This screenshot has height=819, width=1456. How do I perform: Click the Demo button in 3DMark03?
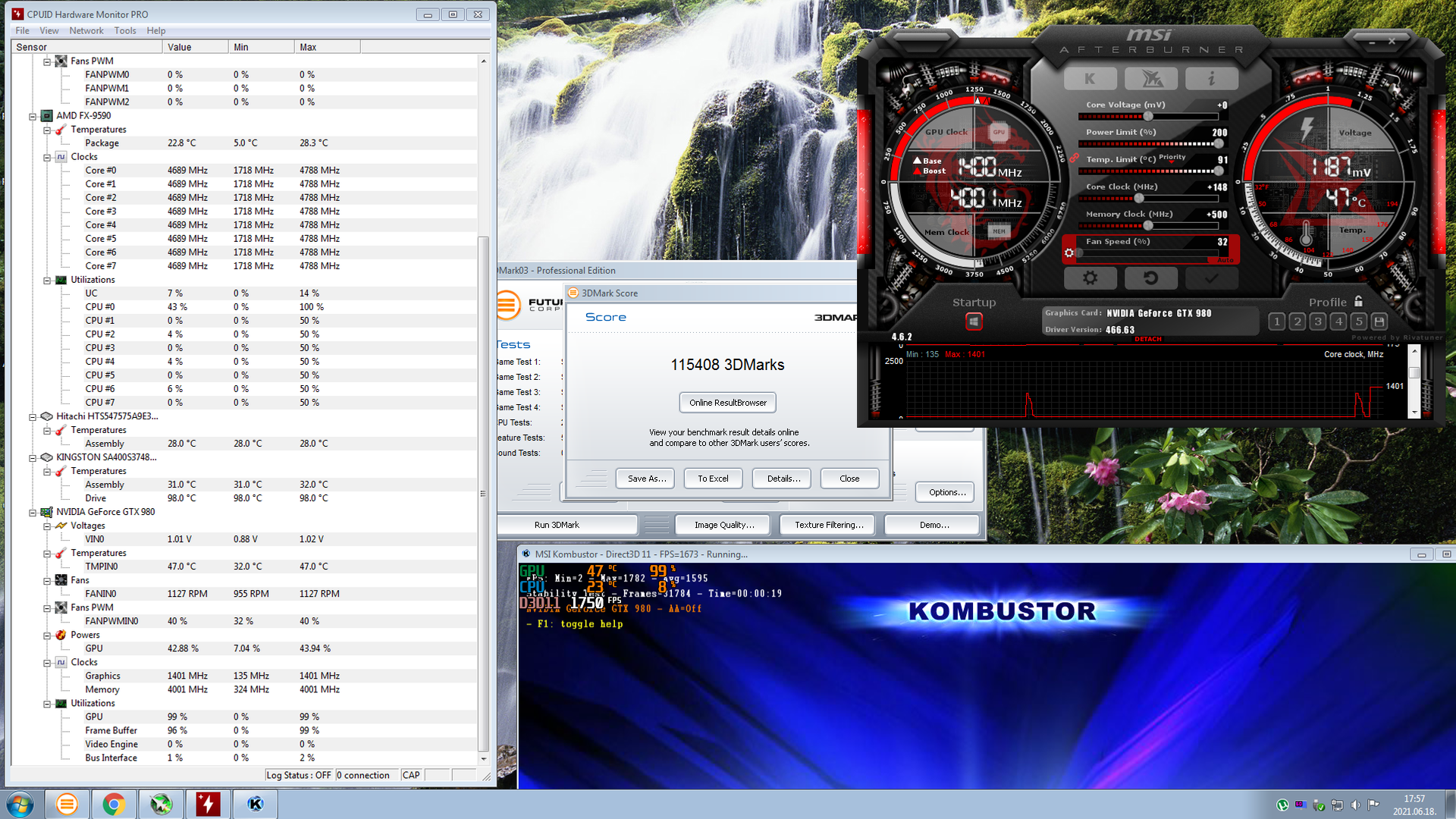coord(934,525)
